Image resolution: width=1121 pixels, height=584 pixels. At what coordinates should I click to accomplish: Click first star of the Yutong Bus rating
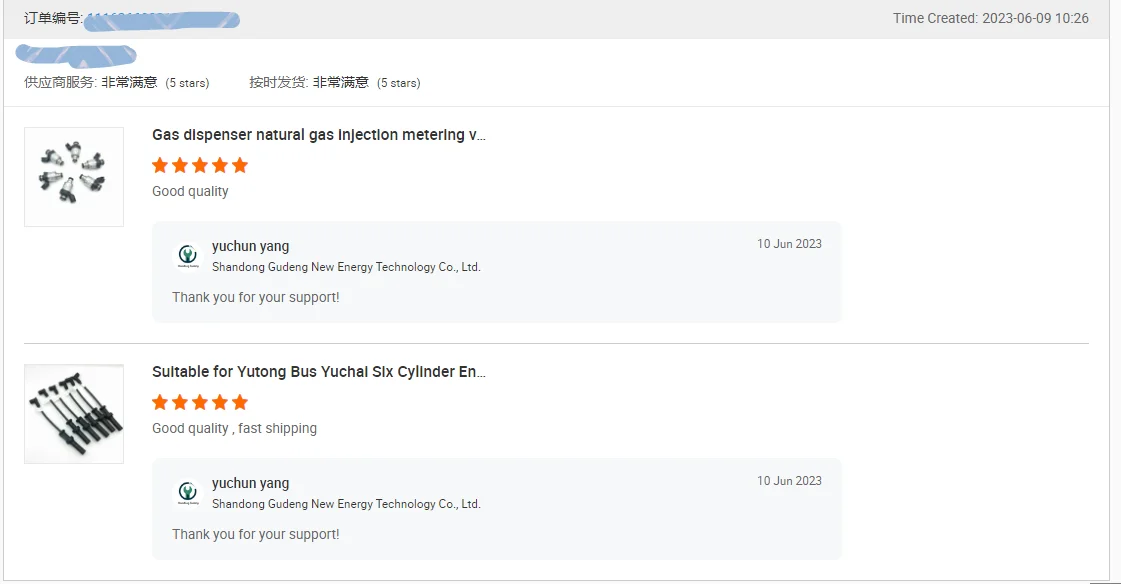[160, 402]
